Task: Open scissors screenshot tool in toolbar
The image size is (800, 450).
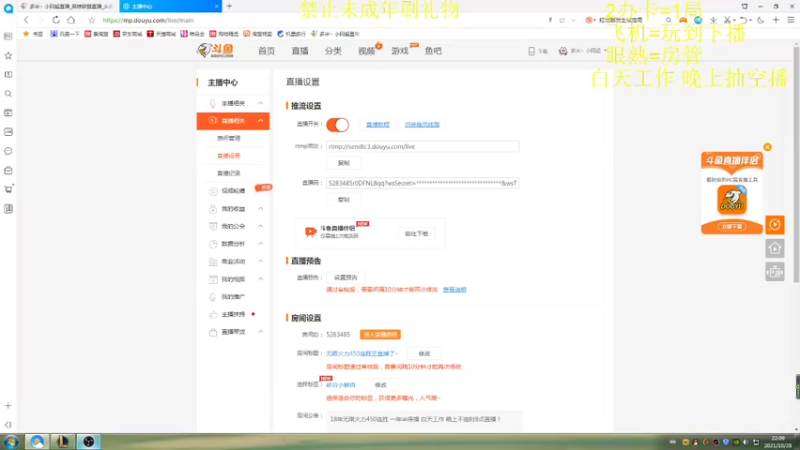Action: pyautogui.click(x=728, y=20)
